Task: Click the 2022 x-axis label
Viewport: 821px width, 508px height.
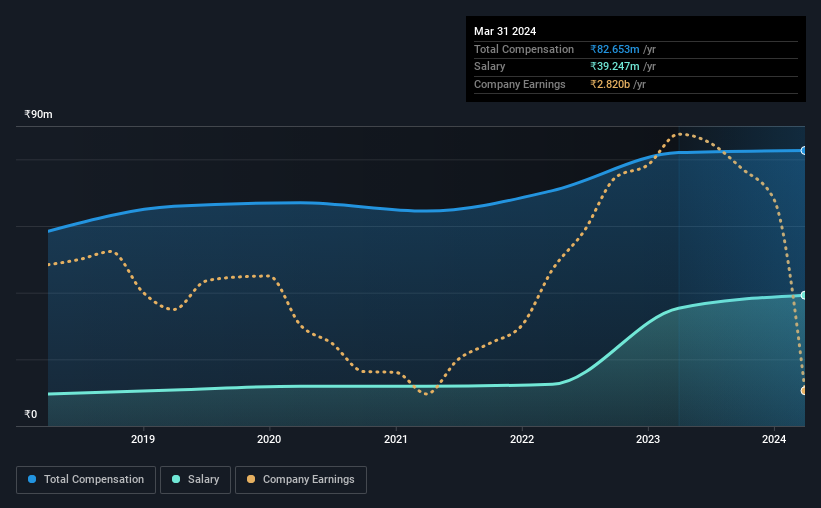Action: 522,439
